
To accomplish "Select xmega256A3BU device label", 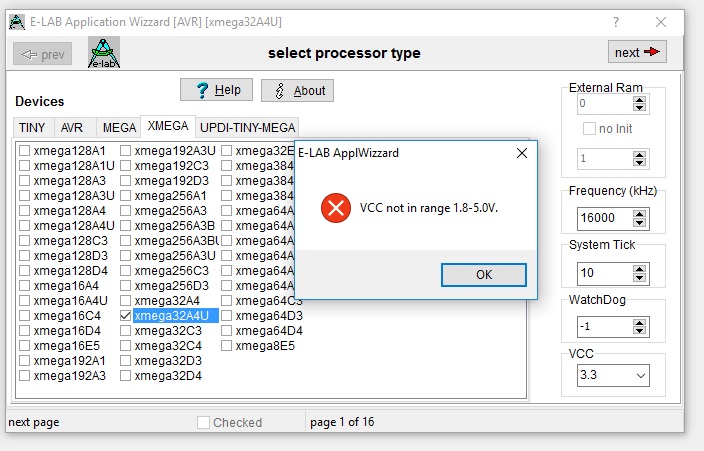I will pyautogui.click(x=176, y=241).
